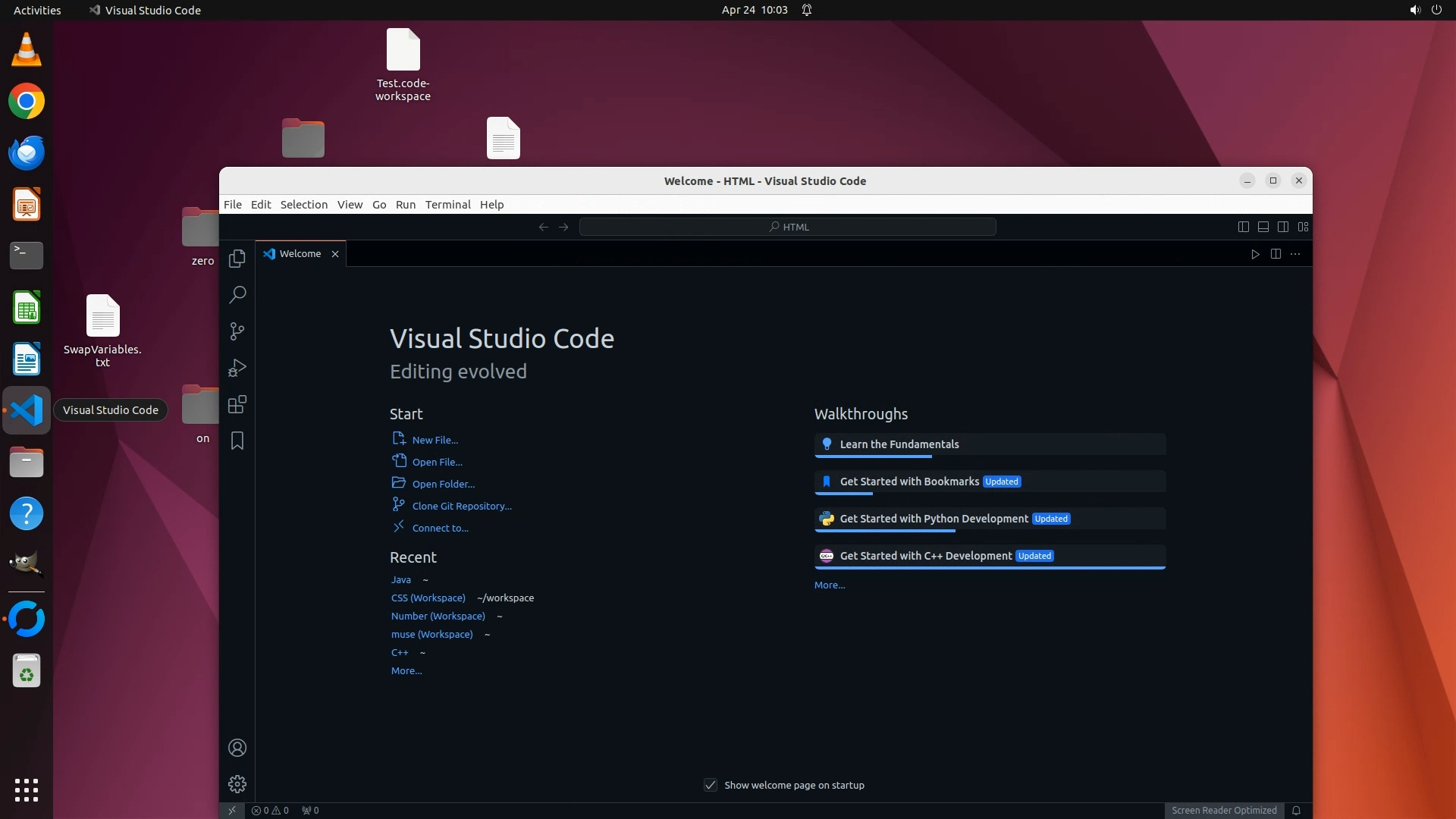Click the HTML command center search field
The width and height of the screenshot is (1456, 819).
pyautogui.click(x=787, y=227)
